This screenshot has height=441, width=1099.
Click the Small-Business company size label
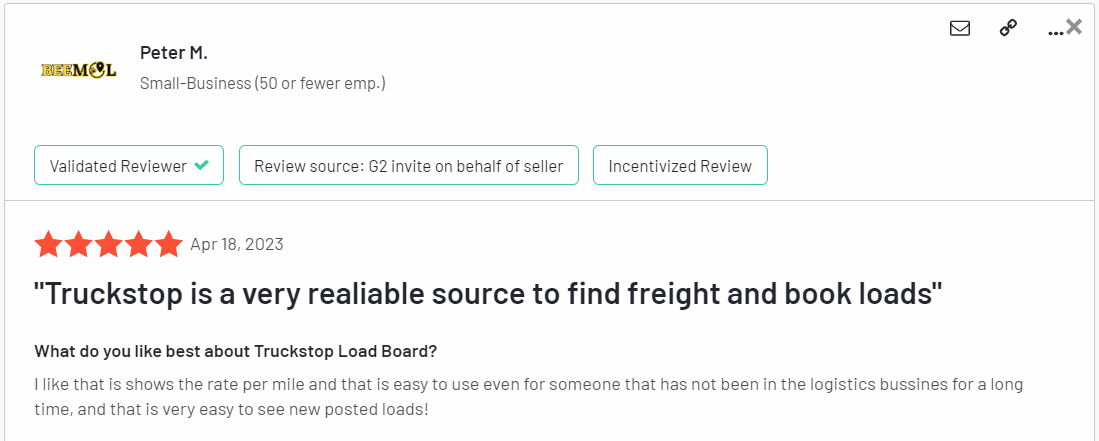click(x=263, y=83)
